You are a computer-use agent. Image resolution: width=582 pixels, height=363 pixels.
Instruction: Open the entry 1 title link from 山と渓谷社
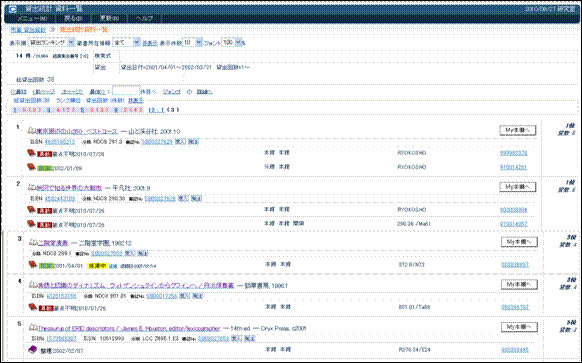pos(77,131)
